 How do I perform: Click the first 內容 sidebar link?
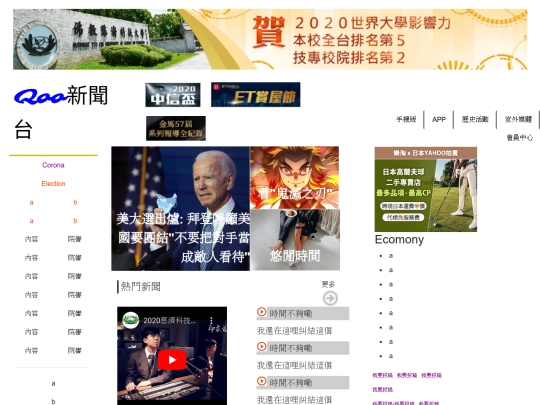[31, 239]
